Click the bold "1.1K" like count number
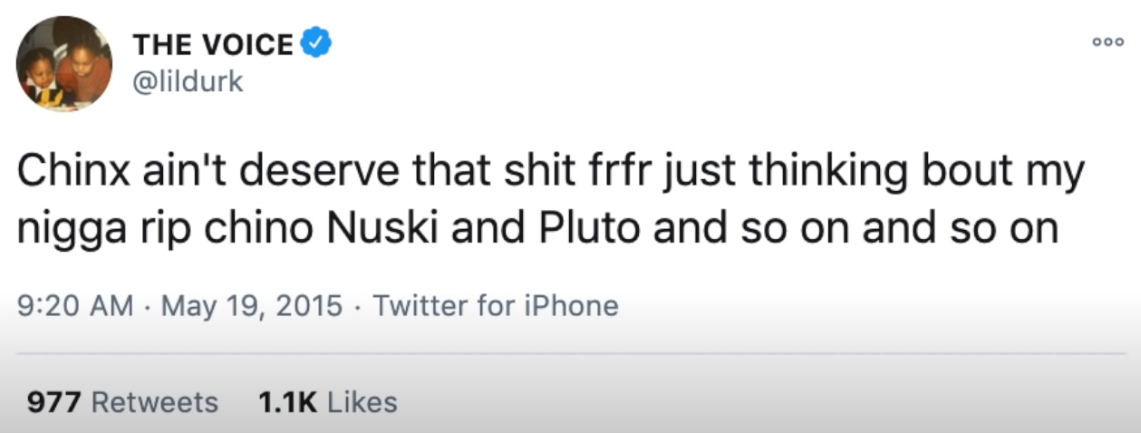 288,402
